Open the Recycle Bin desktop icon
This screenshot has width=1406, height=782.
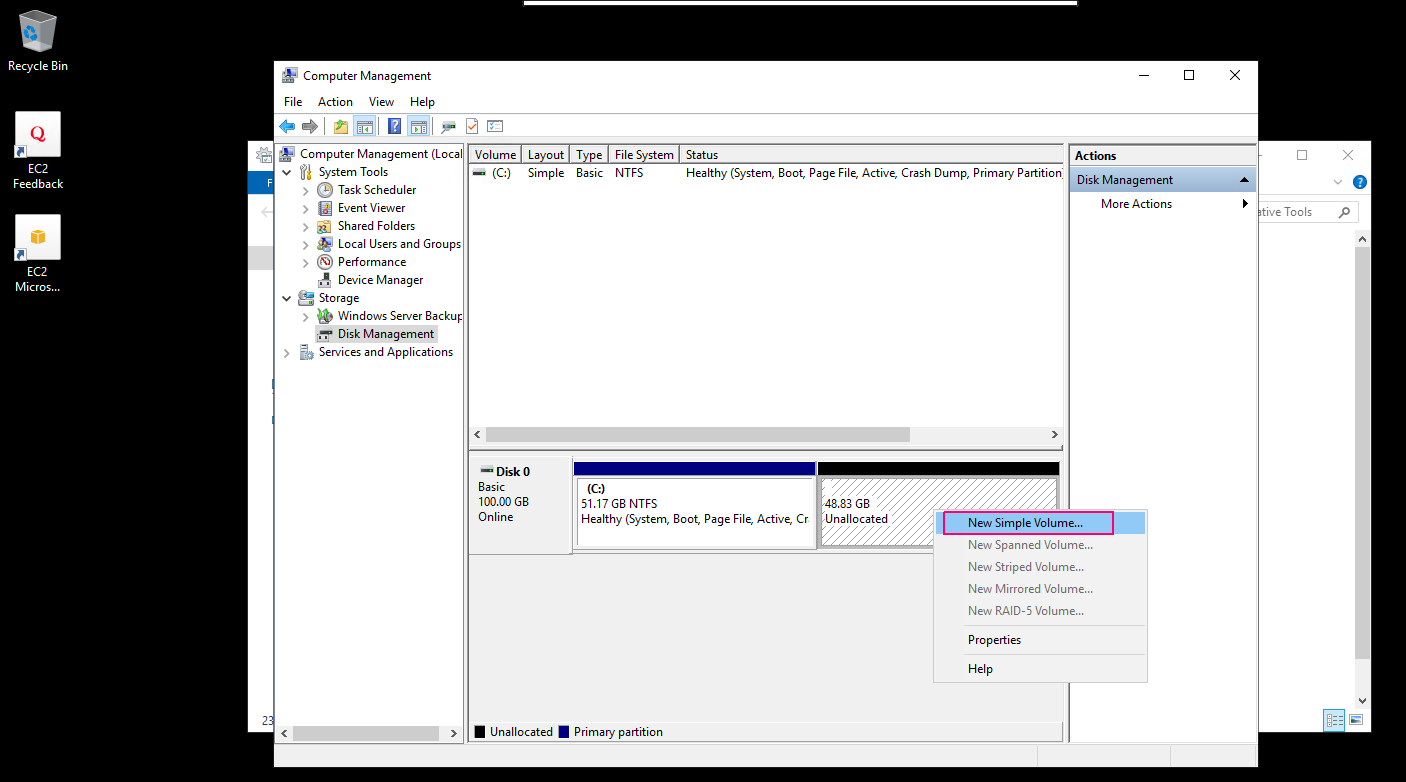point(38,41)
